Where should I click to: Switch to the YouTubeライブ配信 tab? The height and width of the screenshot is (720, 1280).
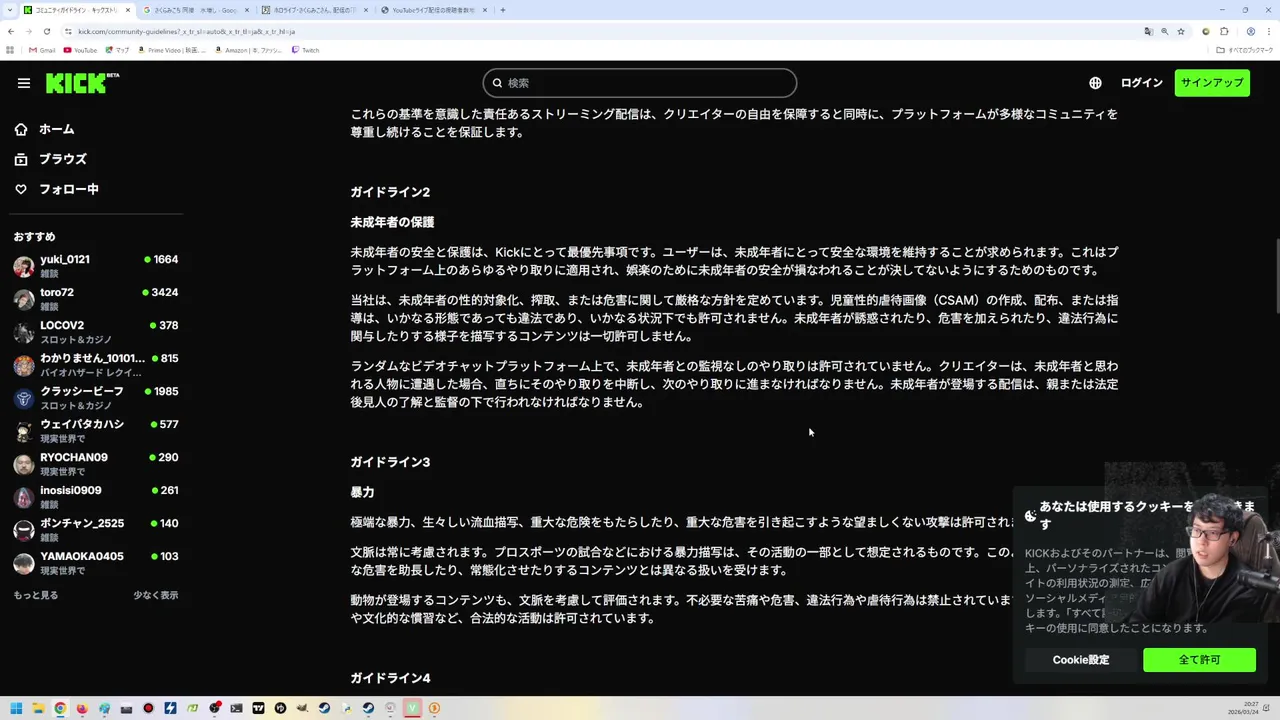point(433,10)
